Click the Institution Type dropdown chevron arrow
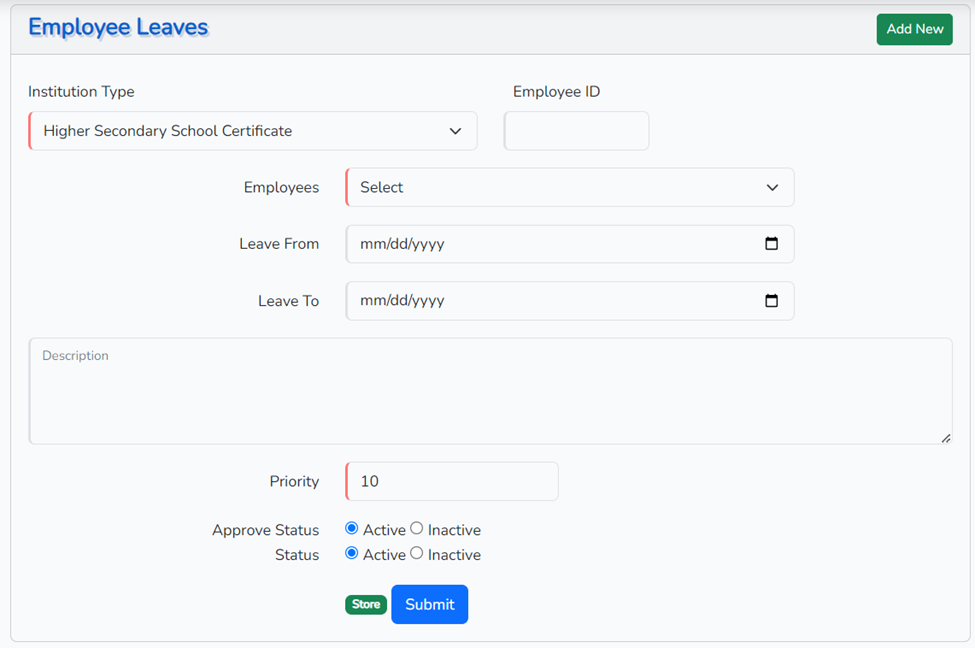975x648 pixels. pyautogui.click(x=456, y=131)
